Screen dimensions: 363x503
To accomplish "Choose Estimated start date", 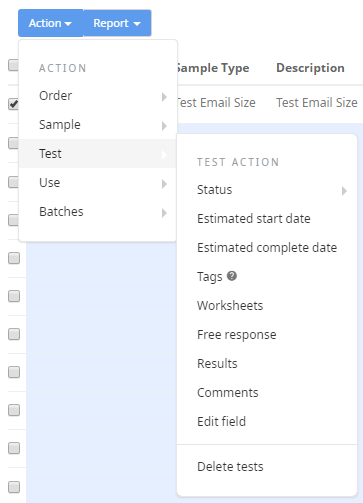I will tap(267, 219).
